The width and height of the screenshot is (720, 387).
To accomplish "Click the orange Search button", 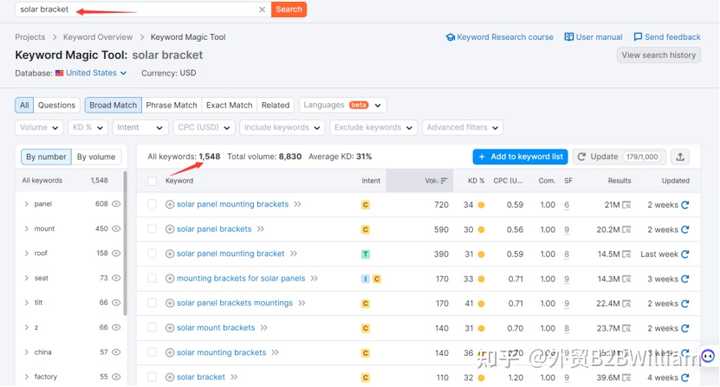I will [x=289, y=9].
